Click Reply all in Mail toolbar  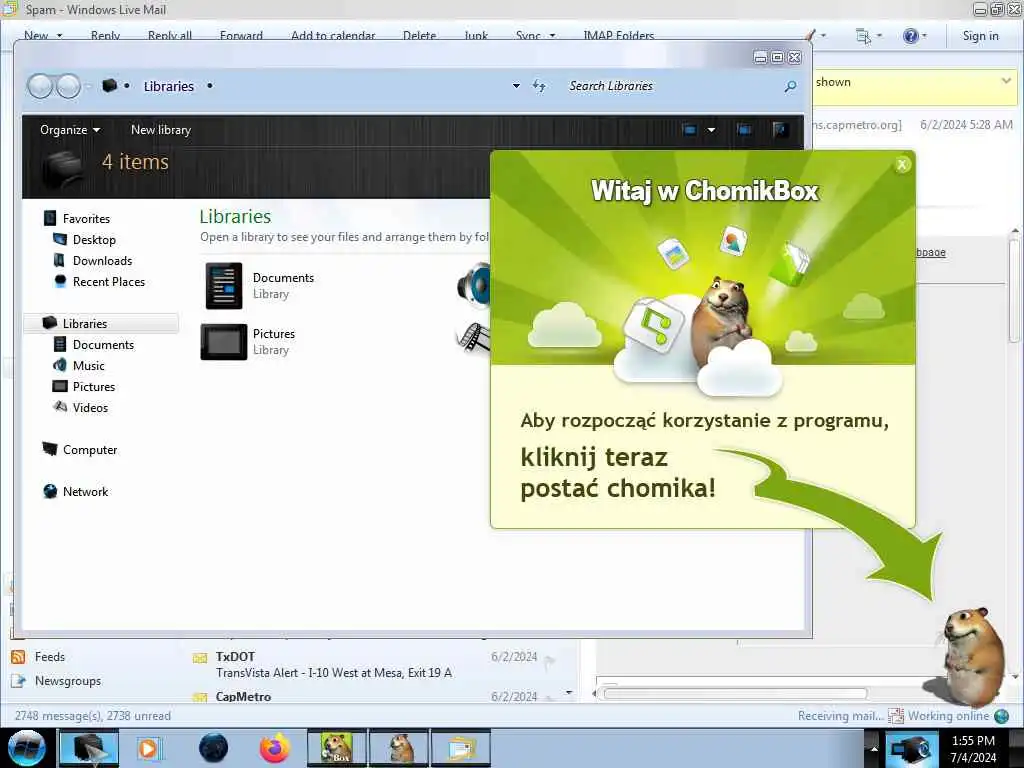(170, 35)
